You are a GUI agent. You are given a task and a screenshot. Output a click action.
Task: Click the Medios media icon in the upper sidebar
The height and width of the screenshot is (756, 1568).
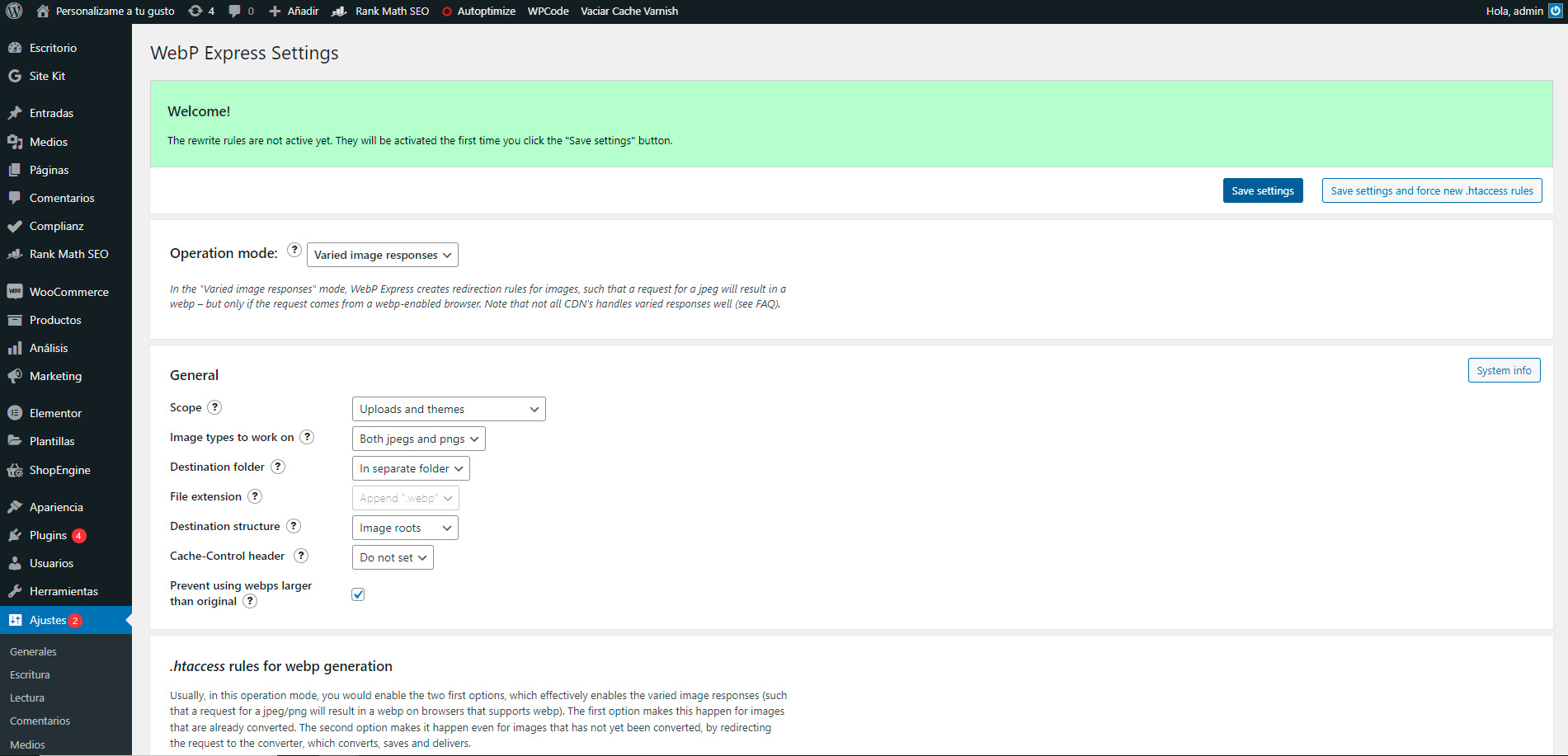coord(15,142)
